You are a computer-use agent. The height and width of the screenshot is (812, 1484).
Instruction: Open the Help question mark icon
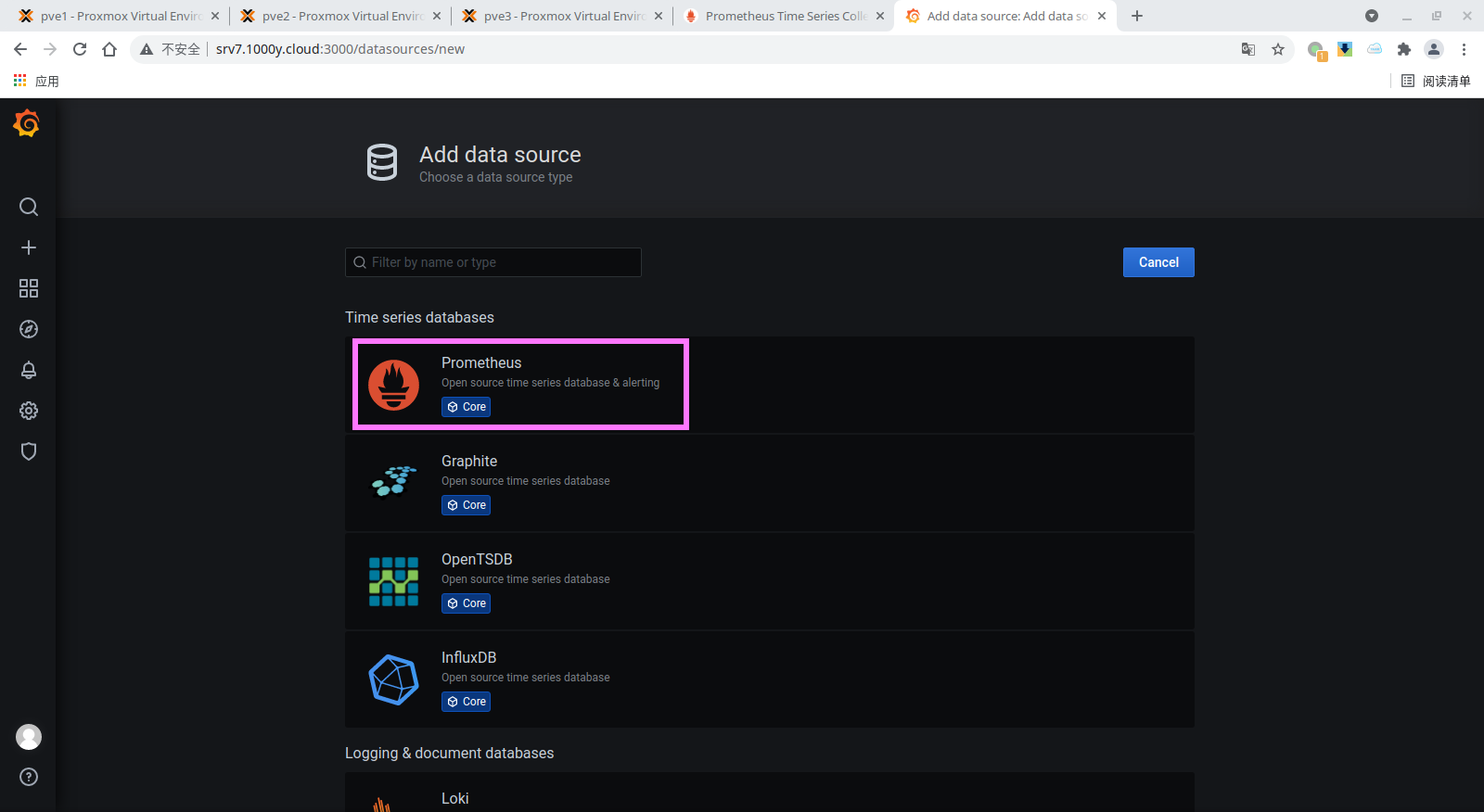[29, 777]
